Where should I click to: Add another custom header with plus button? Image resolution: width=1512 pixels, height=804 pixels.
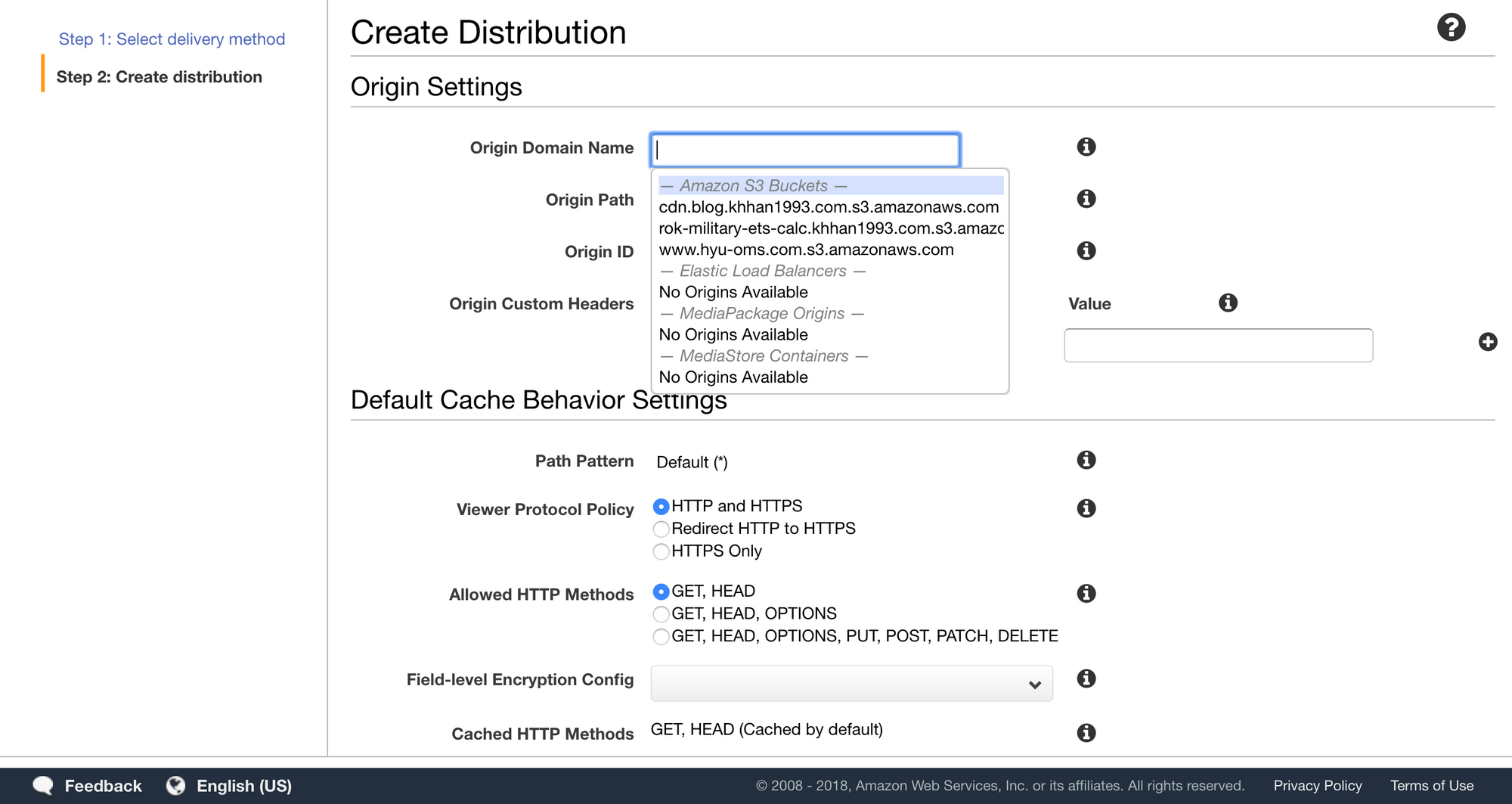pyautogui.click(x=1488, y=342)
